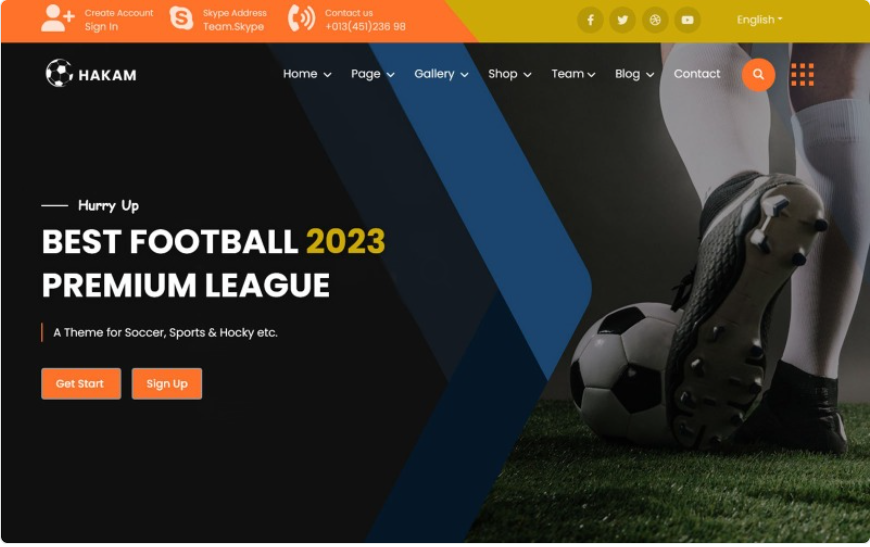Click the Create Account Sign In link
Screen dimensions: 870x547
[x=119, y=19]
